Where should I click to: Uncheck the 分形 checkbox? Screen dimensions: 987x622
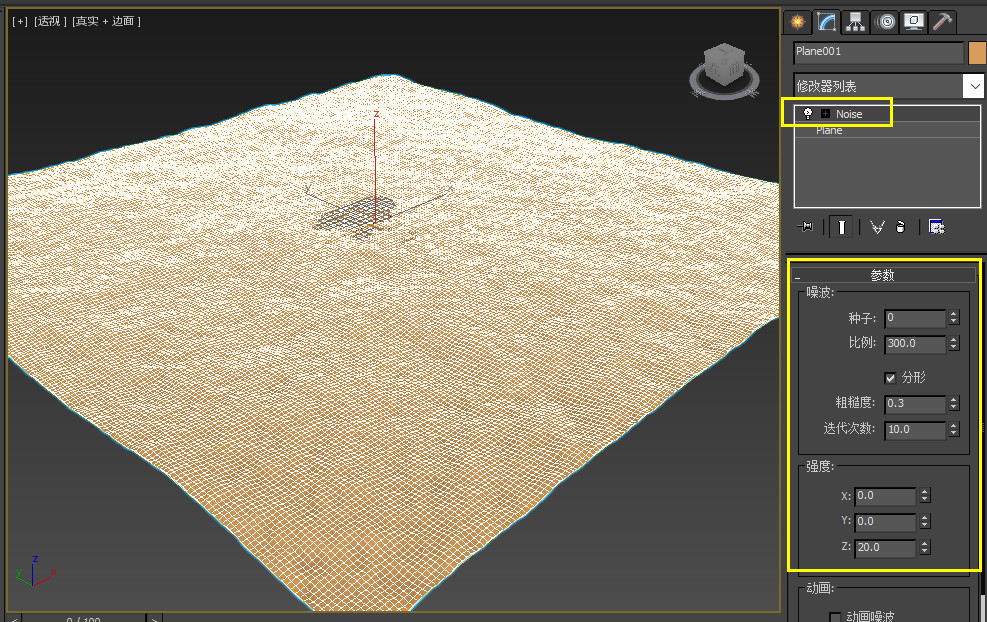[x=890, y=378]
